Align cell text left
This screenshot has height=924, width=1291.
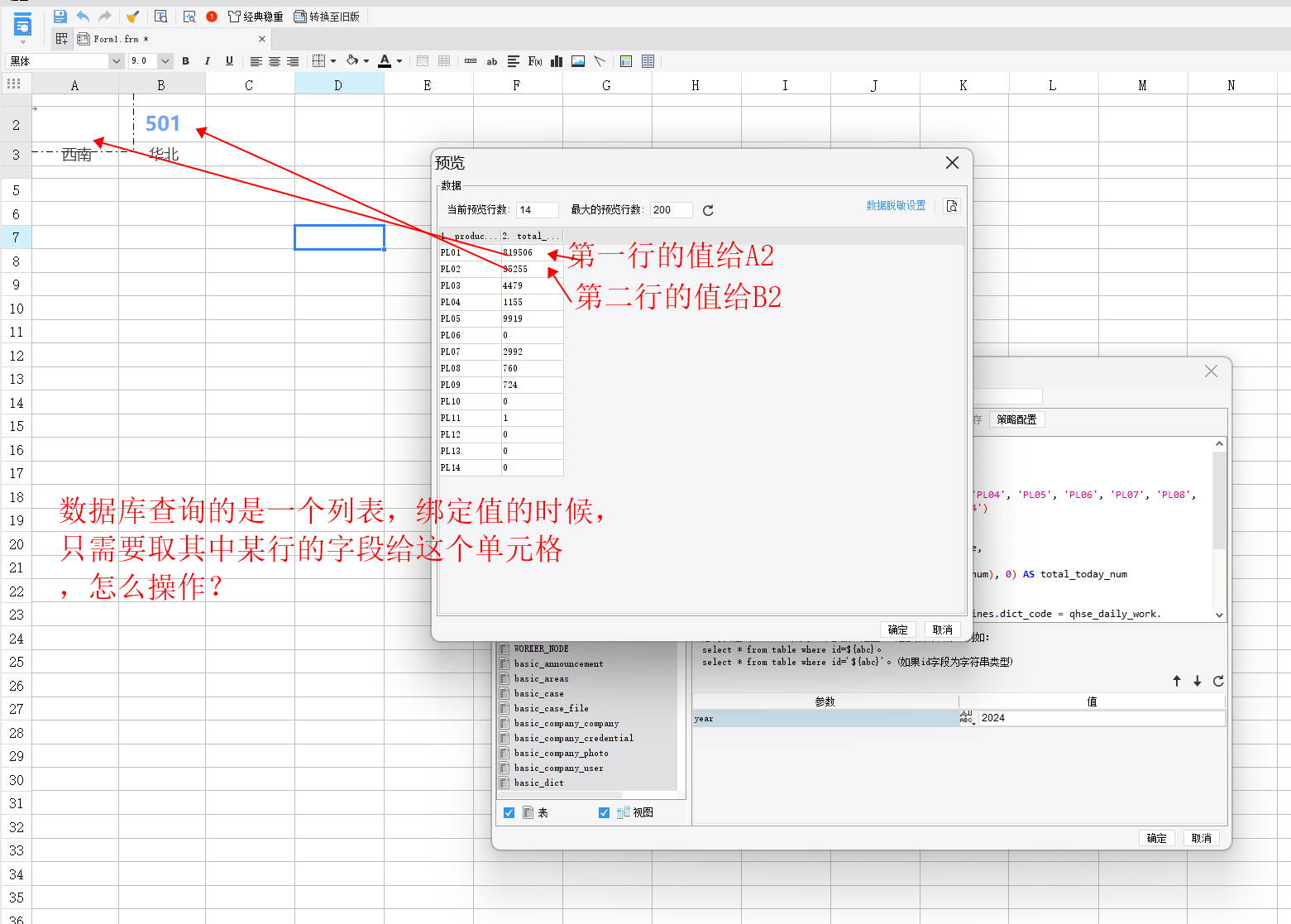(256, 61)
